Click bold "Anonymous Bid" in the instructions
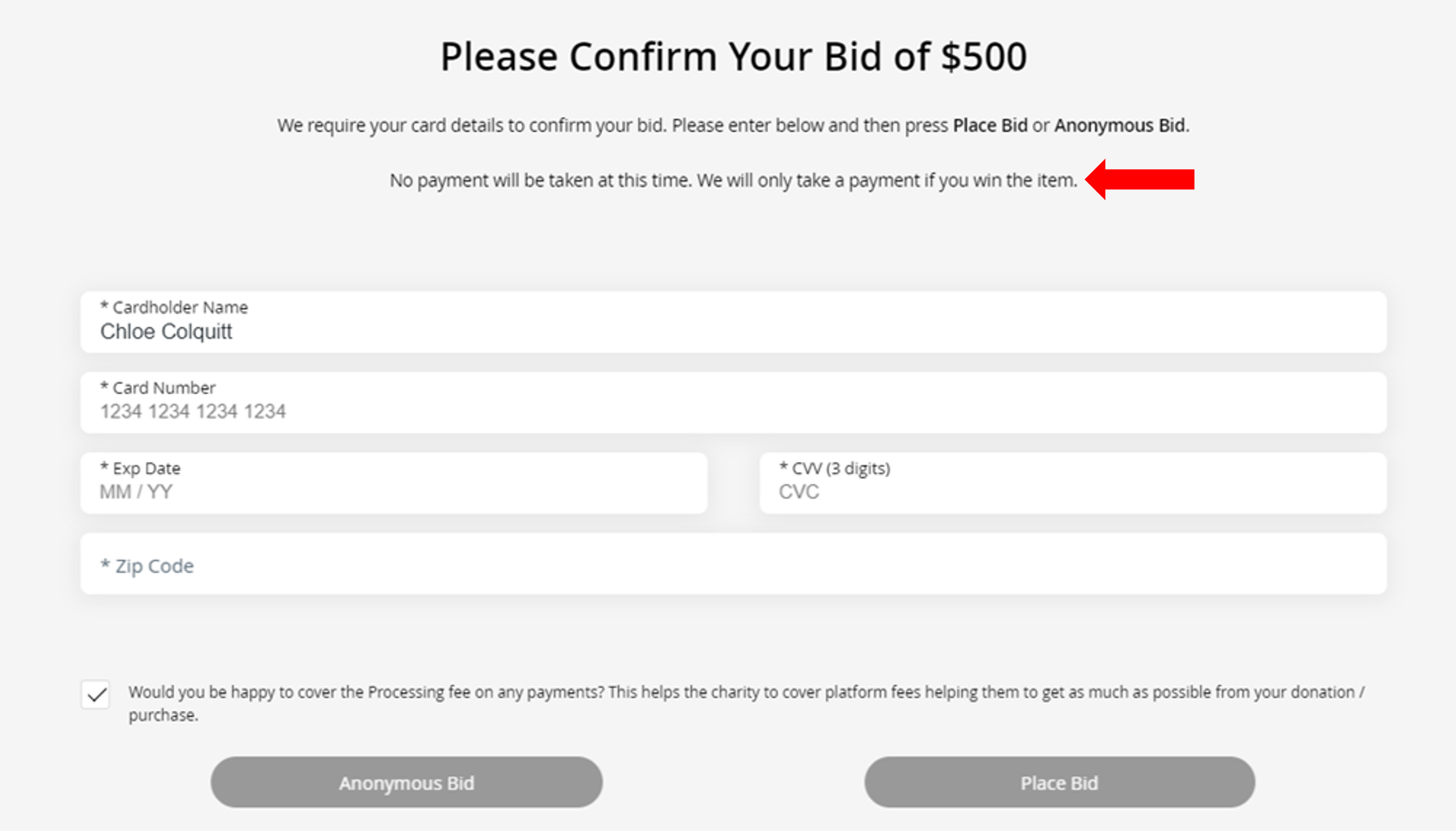Viewport: 1456px width, 831px height. pyautogui.click(x=1119, y=125)
